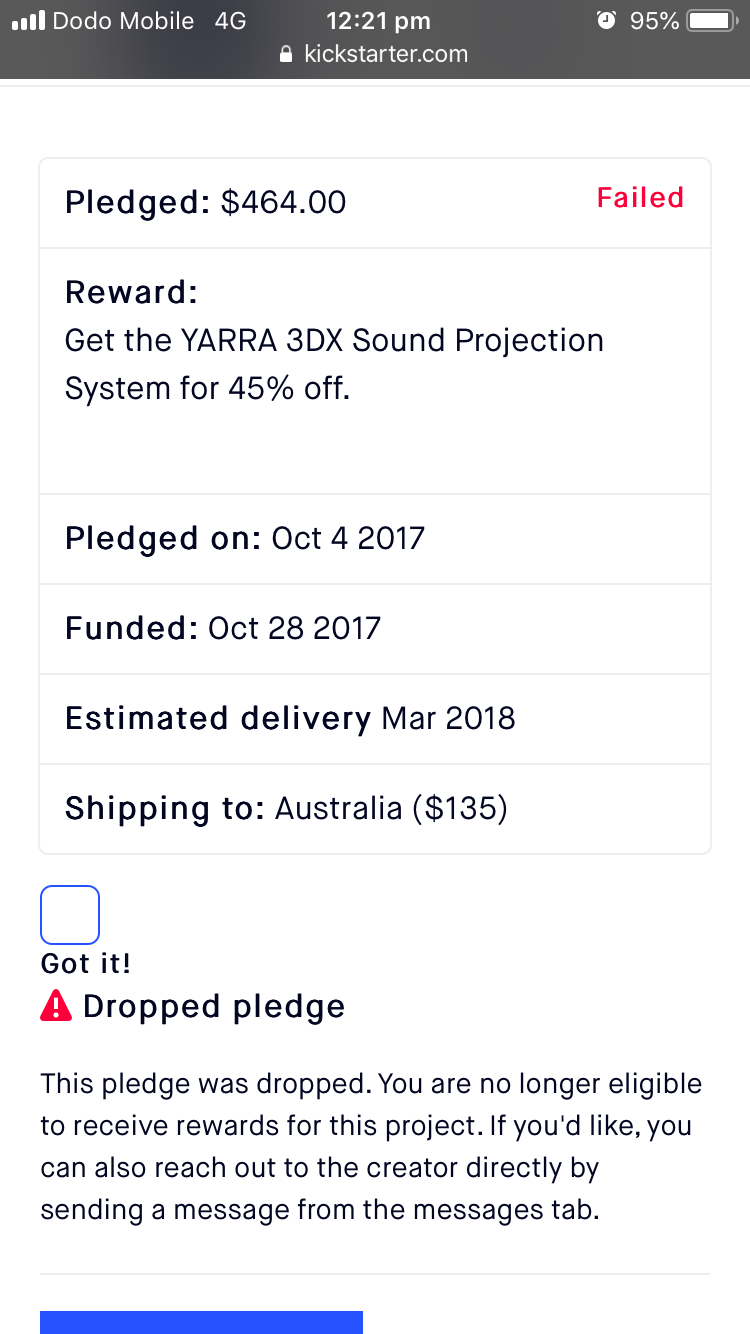This screenshot has width=750, height=1334.
Task: Tap the "Funded: Oct 28 2017" row
Action: (223, 628)
